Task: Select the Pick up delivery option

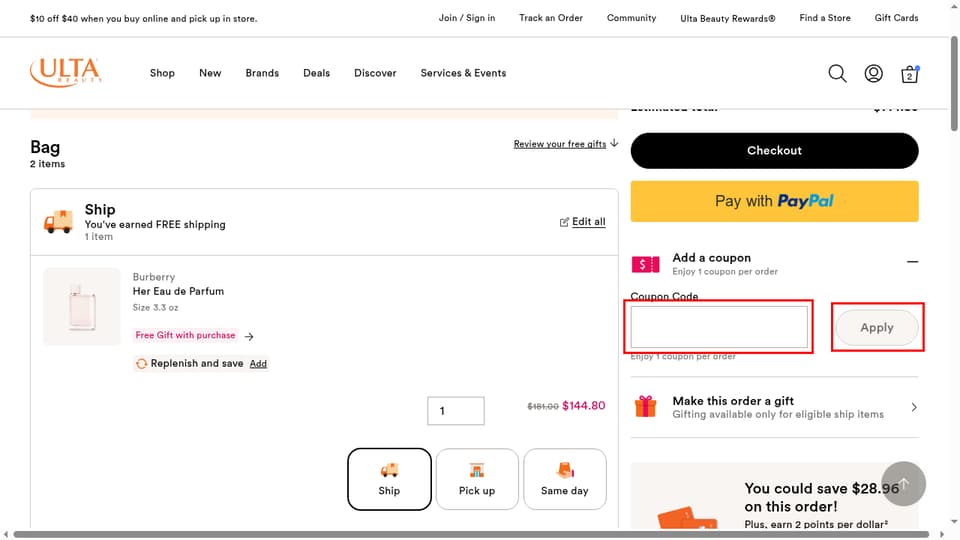Action: point(477,479)
